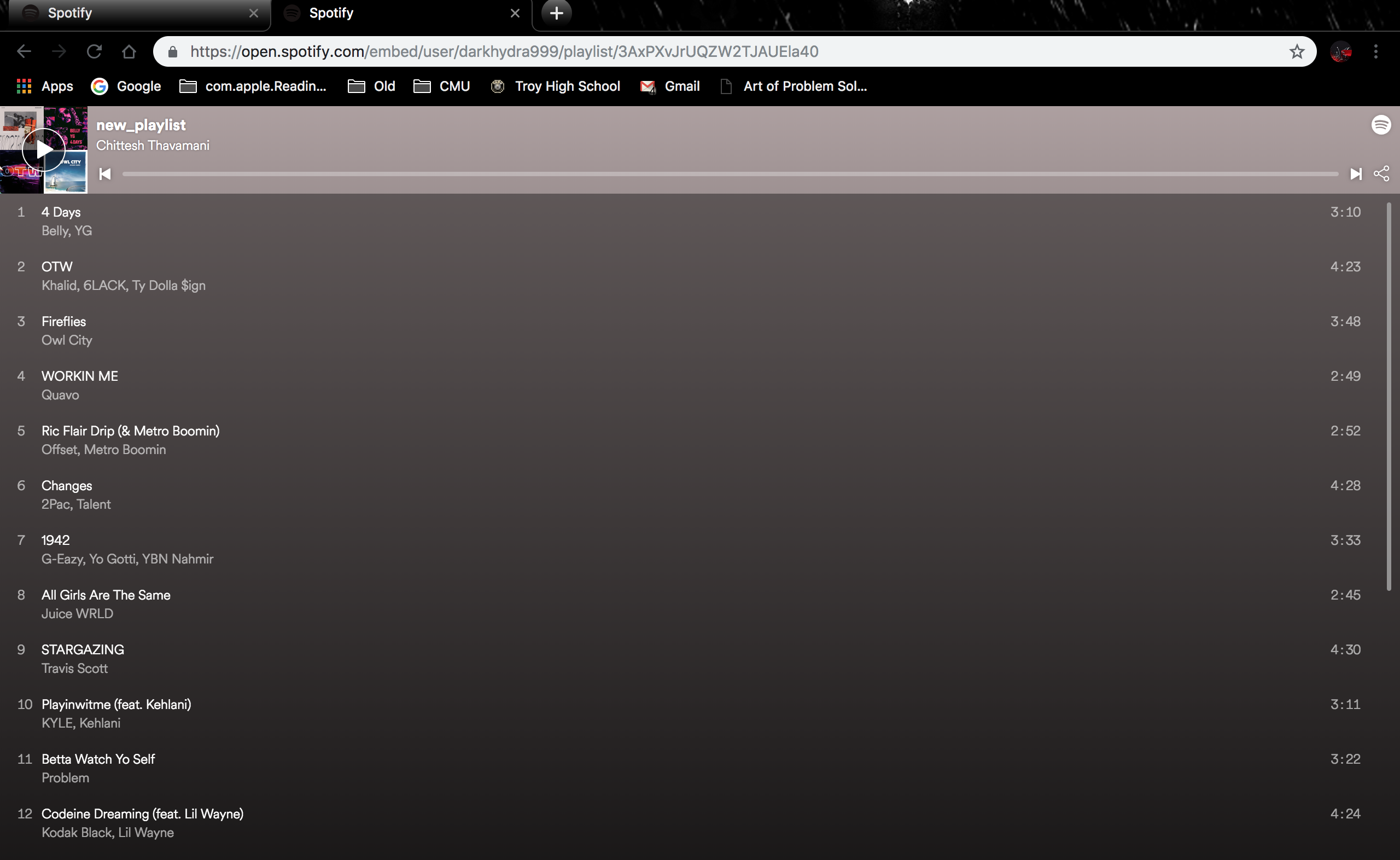This screenshot has width=1400, height=860.
Task: Reload the page
Action: pyautogui.click(x=94, y=52)
